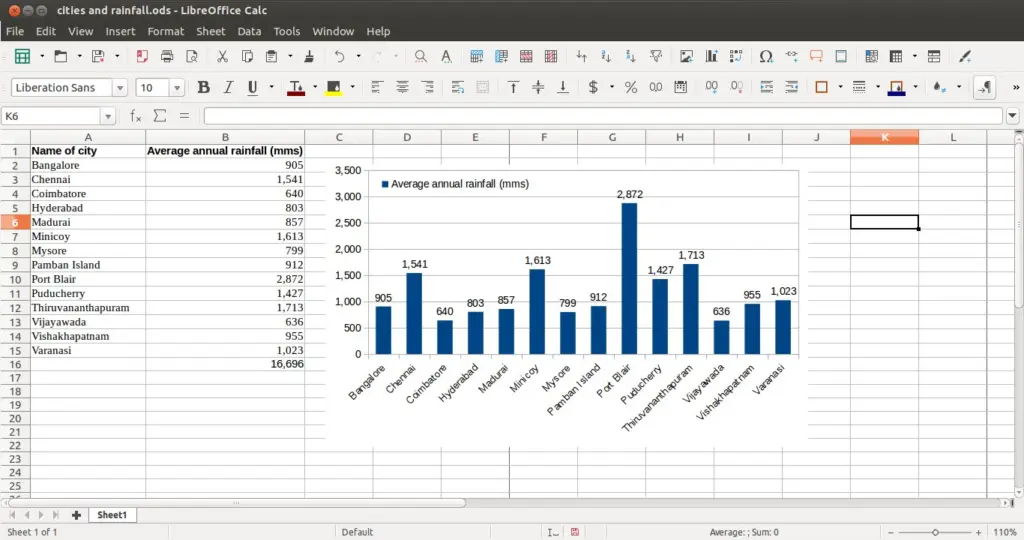Click the Sort Ascending icon
This screenshot has width=1024, height=540.
(606, 57)
